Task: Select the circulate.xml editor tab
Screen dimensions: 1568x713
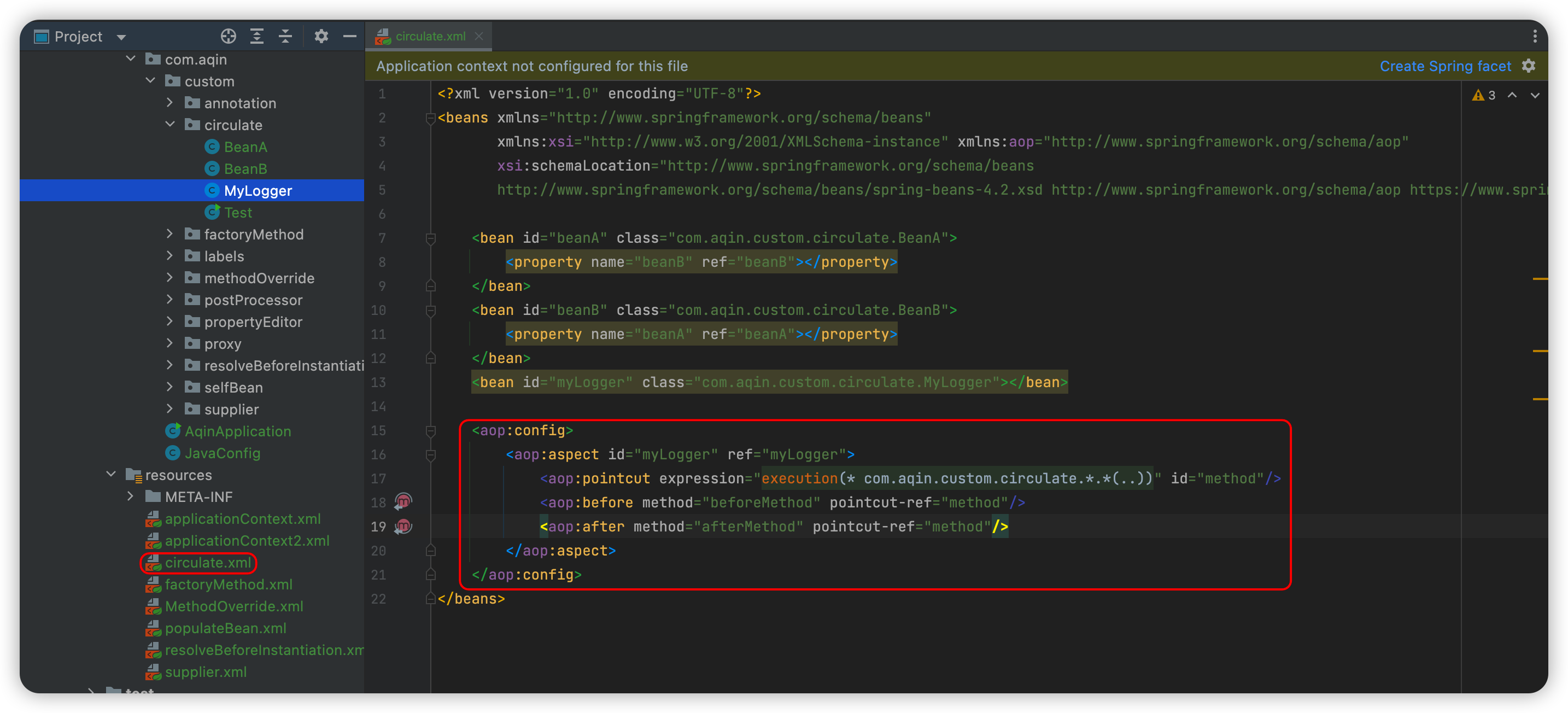Action: click(x=430, y=37)
